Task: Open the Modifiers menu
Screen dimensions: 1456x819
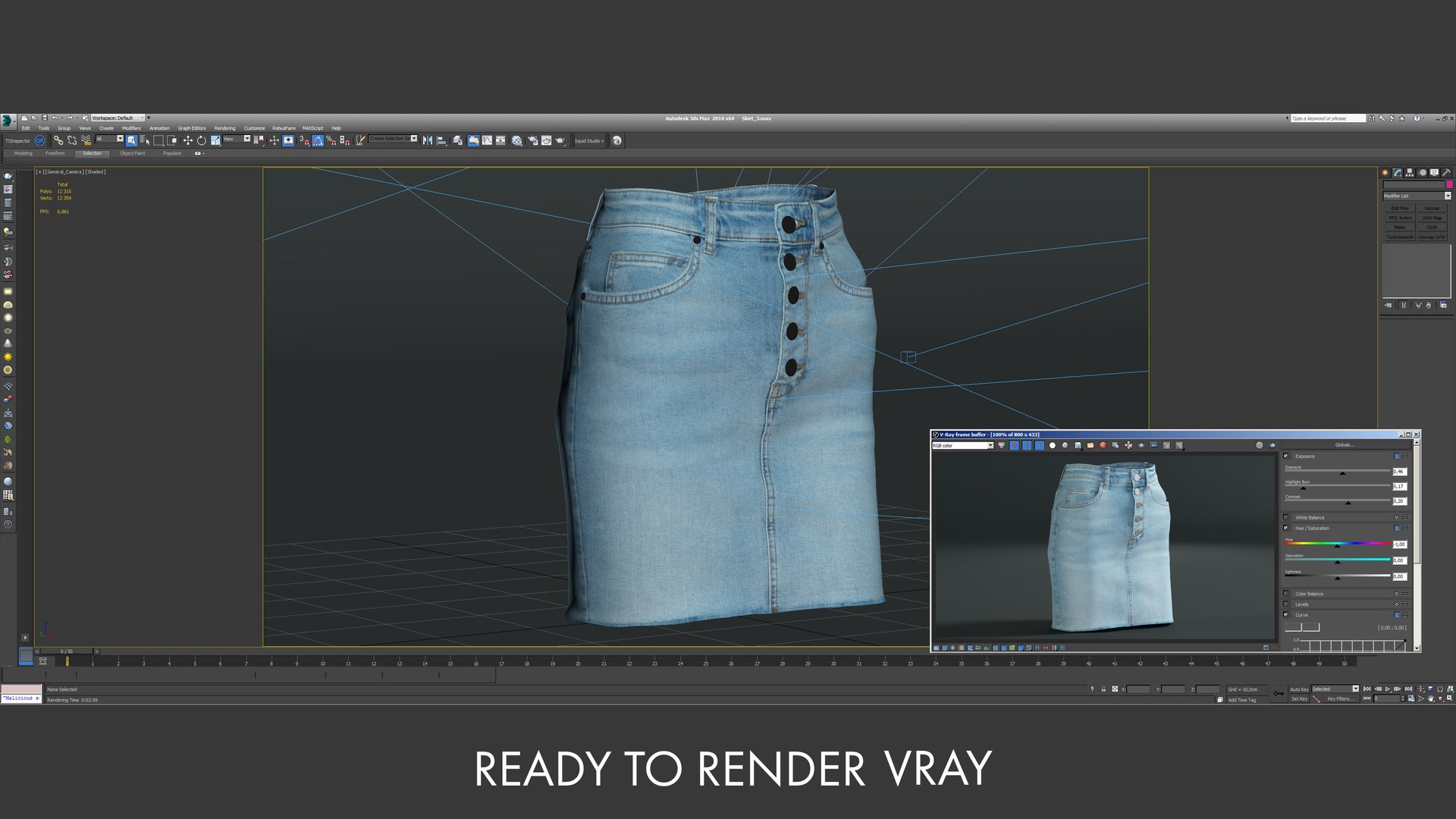Action: [131, 128]
